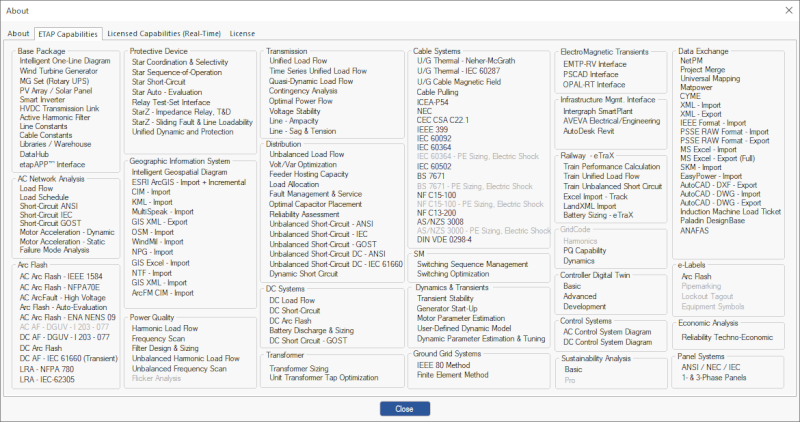
Task: Click 'Star Coordination & Selectivity' text
Action: click(x=180, y=62)
